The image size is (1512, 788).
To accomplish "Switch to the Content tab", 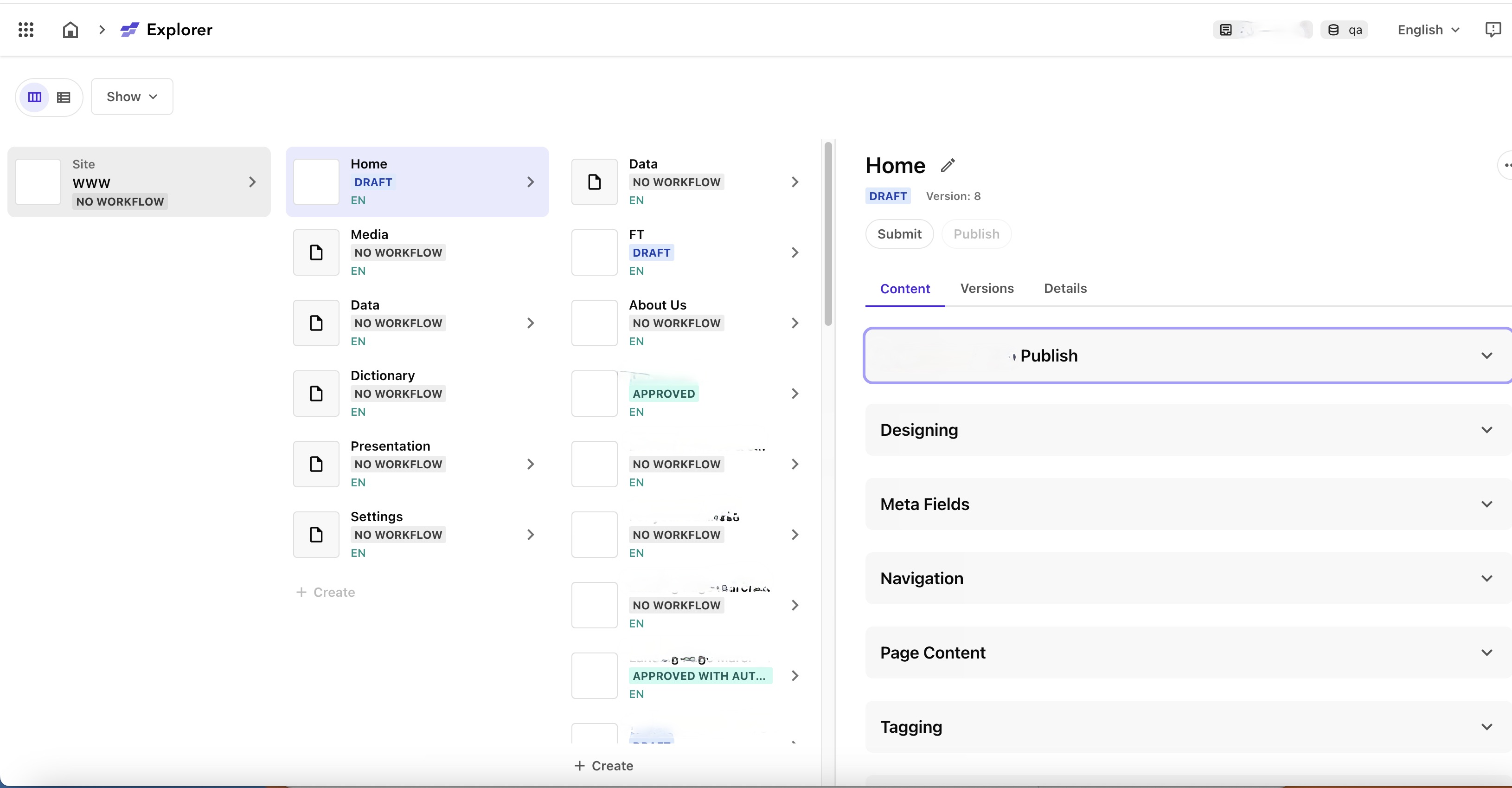I will click(x=905, y=288).
